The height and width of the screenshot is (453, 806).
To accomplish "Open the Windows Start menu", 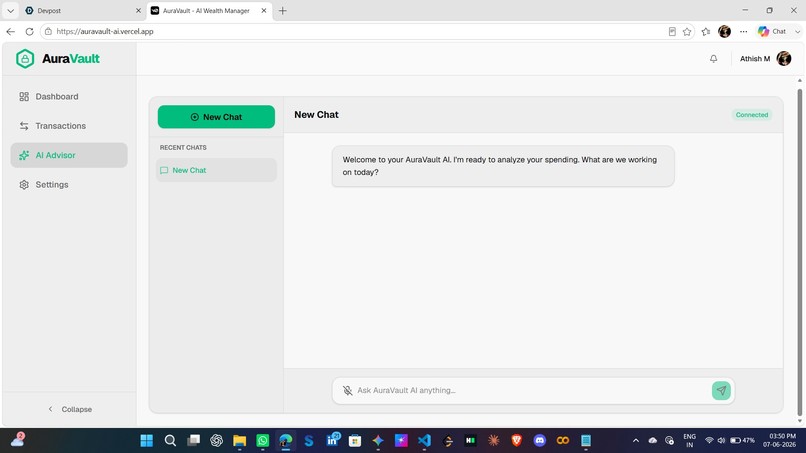I will (146, 441).
